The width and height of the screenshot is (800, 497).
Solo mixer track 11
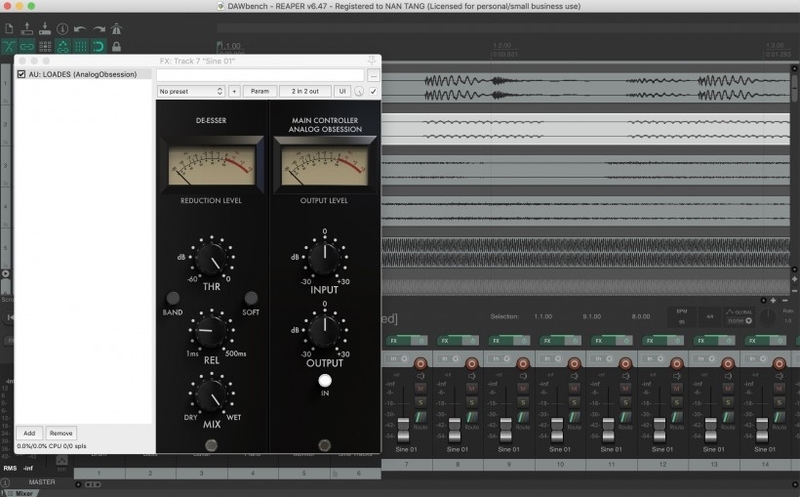click(626, 403)
